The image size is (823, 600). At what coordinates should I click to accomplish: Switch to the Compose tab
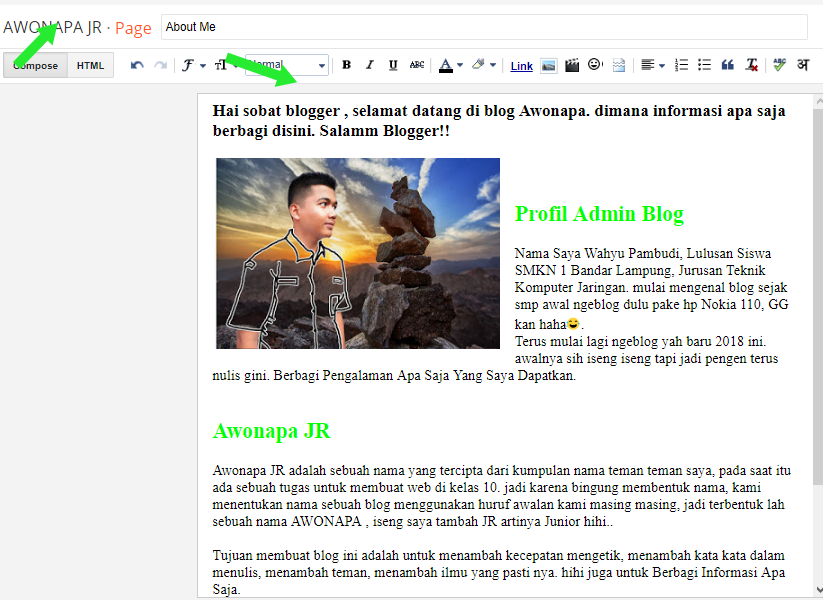point(35,64)
